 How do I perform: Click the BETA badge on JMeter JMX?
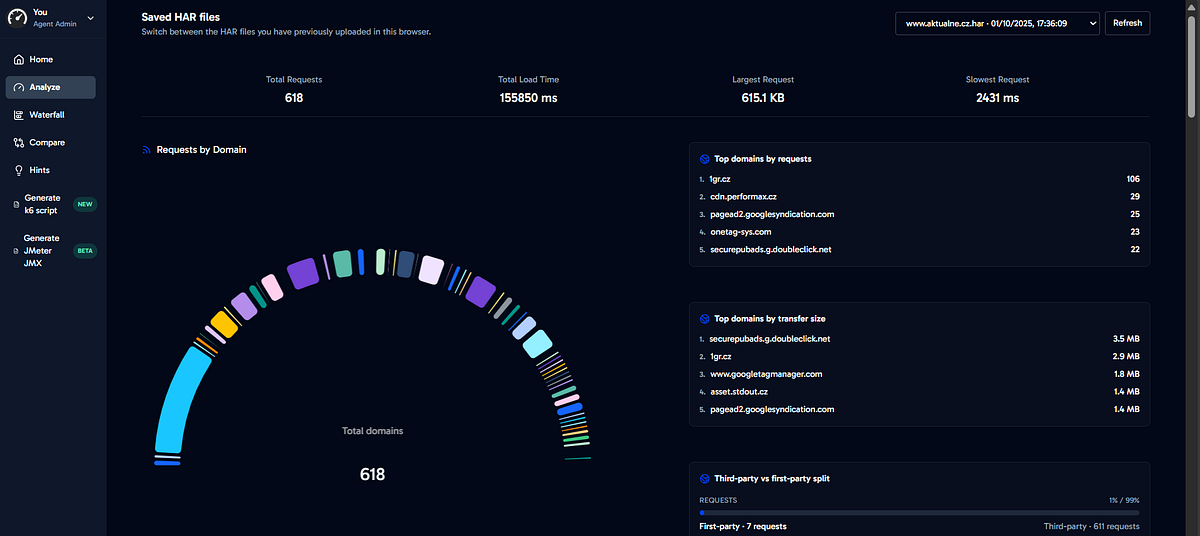(85, 251)
